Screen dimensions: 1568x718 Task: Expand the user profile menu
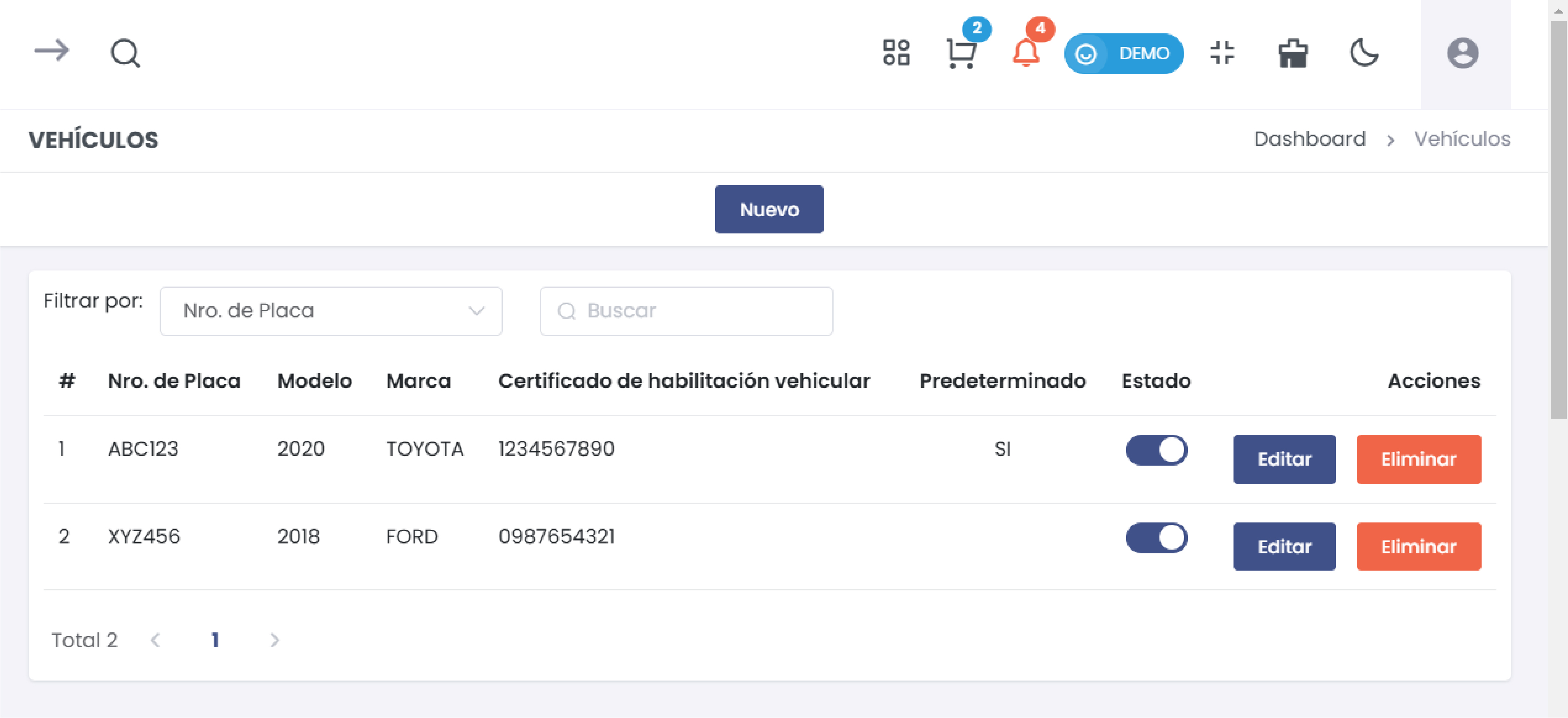pos(1463,54)
